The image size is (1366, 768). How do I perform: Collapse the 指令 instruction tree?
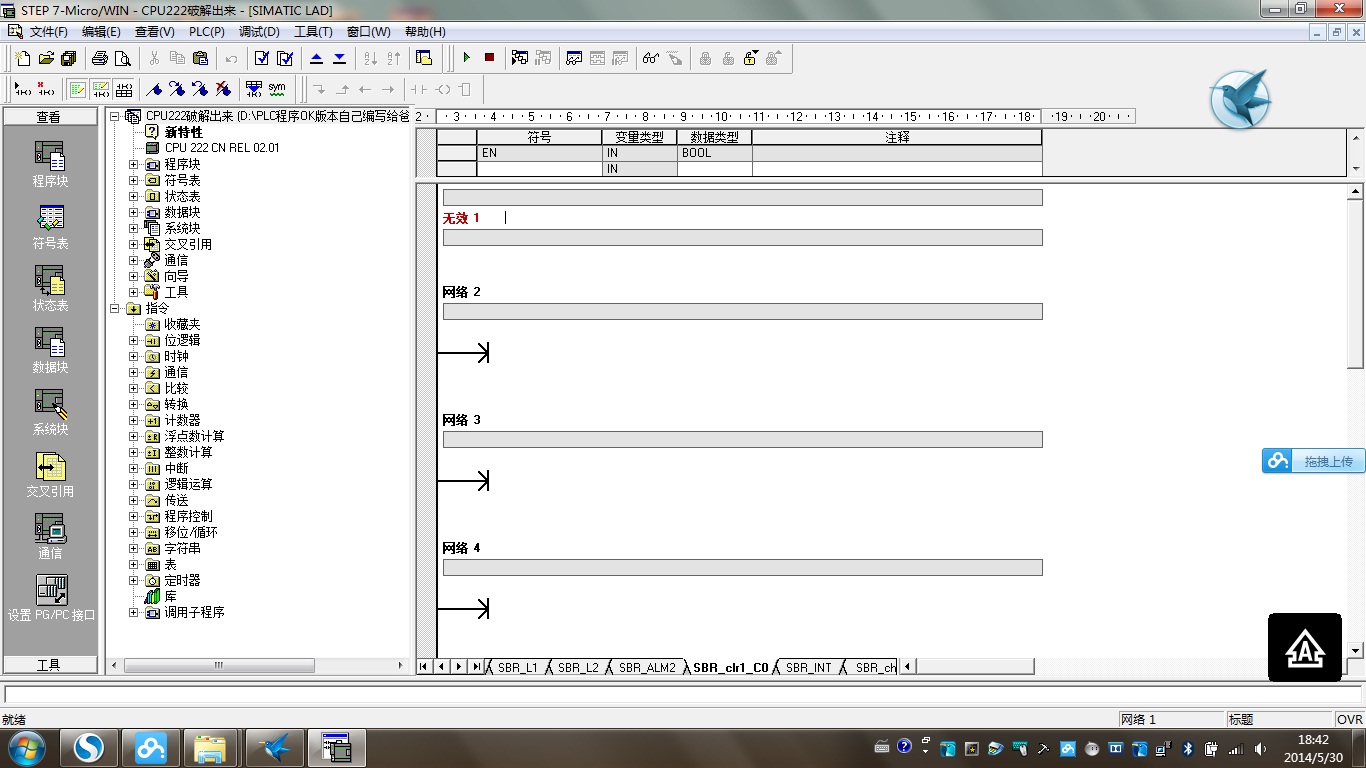[115, 308]
